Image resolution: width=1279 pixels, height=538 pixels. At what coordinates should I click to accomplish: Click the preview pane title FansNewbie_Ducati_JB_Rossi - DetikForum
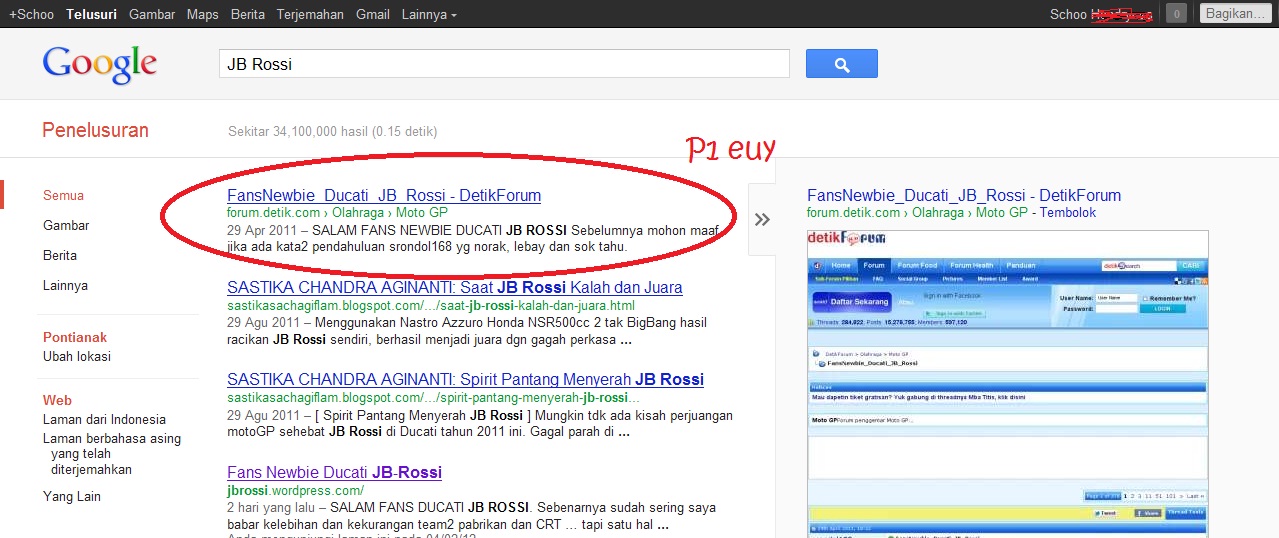click(x=964, y=195)
